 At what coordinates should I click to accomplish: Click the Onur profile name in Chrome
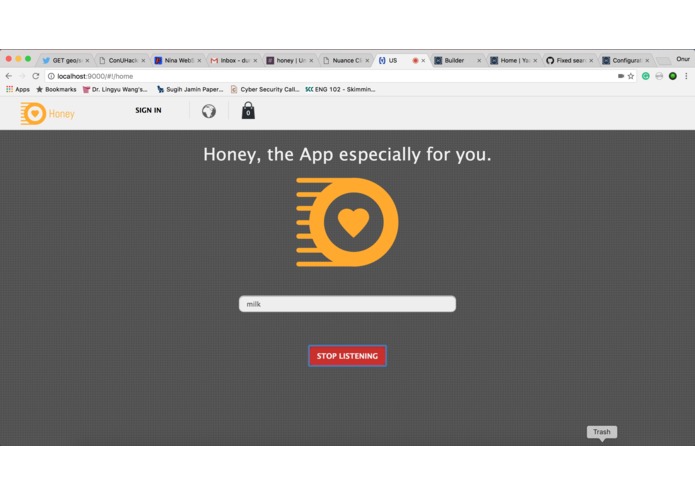point(683,59)
